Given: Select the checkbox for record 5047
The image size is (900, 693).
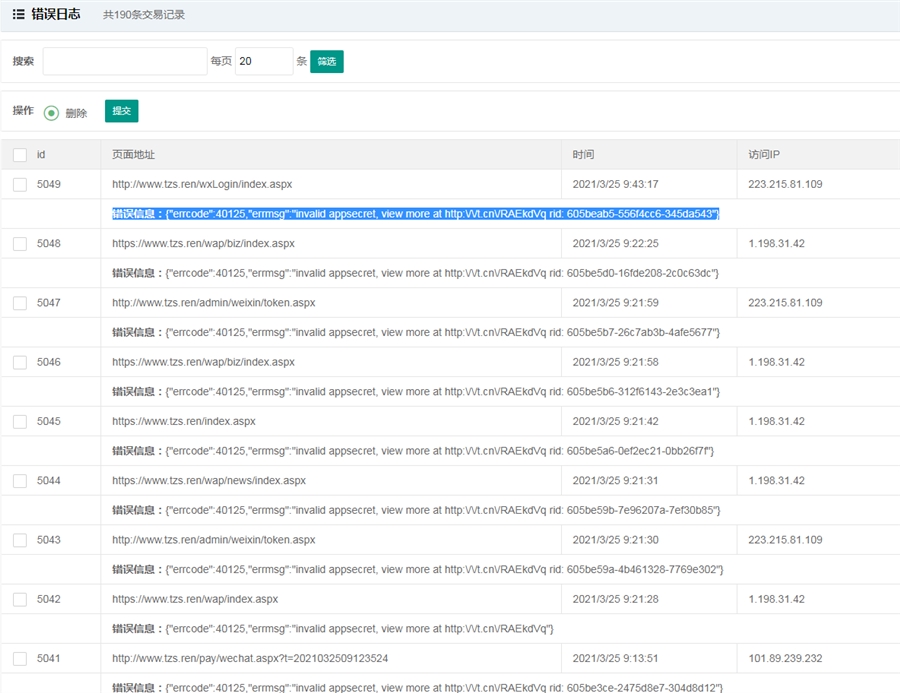Looking at the screenshot, I should (x=20, y=302).
